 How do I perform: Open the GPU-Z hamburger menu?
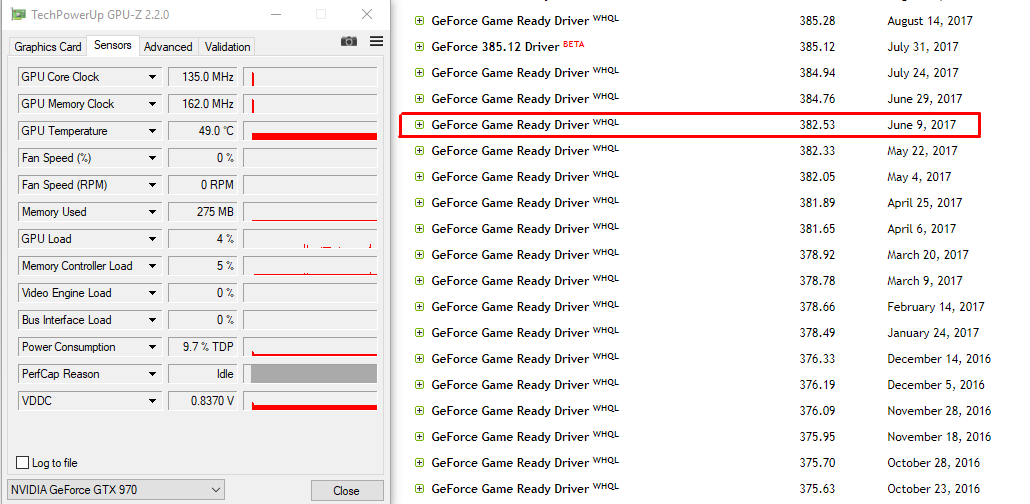[x=376, y=41]
